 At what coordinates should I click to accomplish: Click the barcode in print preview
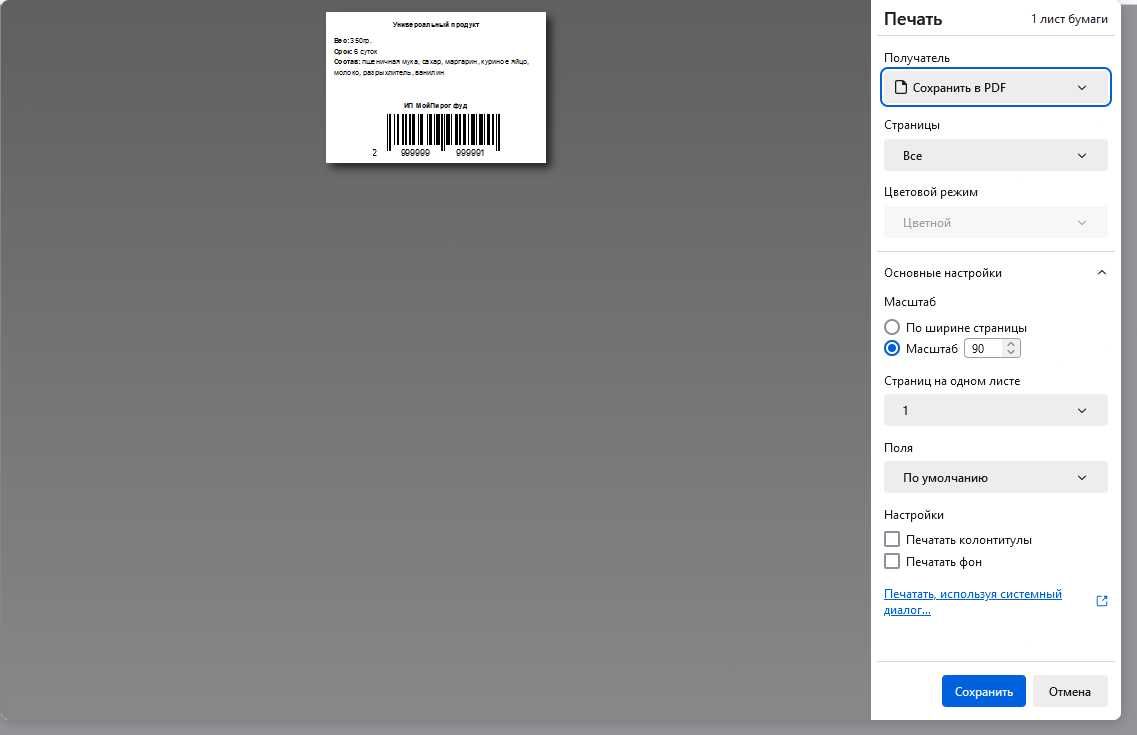(443, 131)
